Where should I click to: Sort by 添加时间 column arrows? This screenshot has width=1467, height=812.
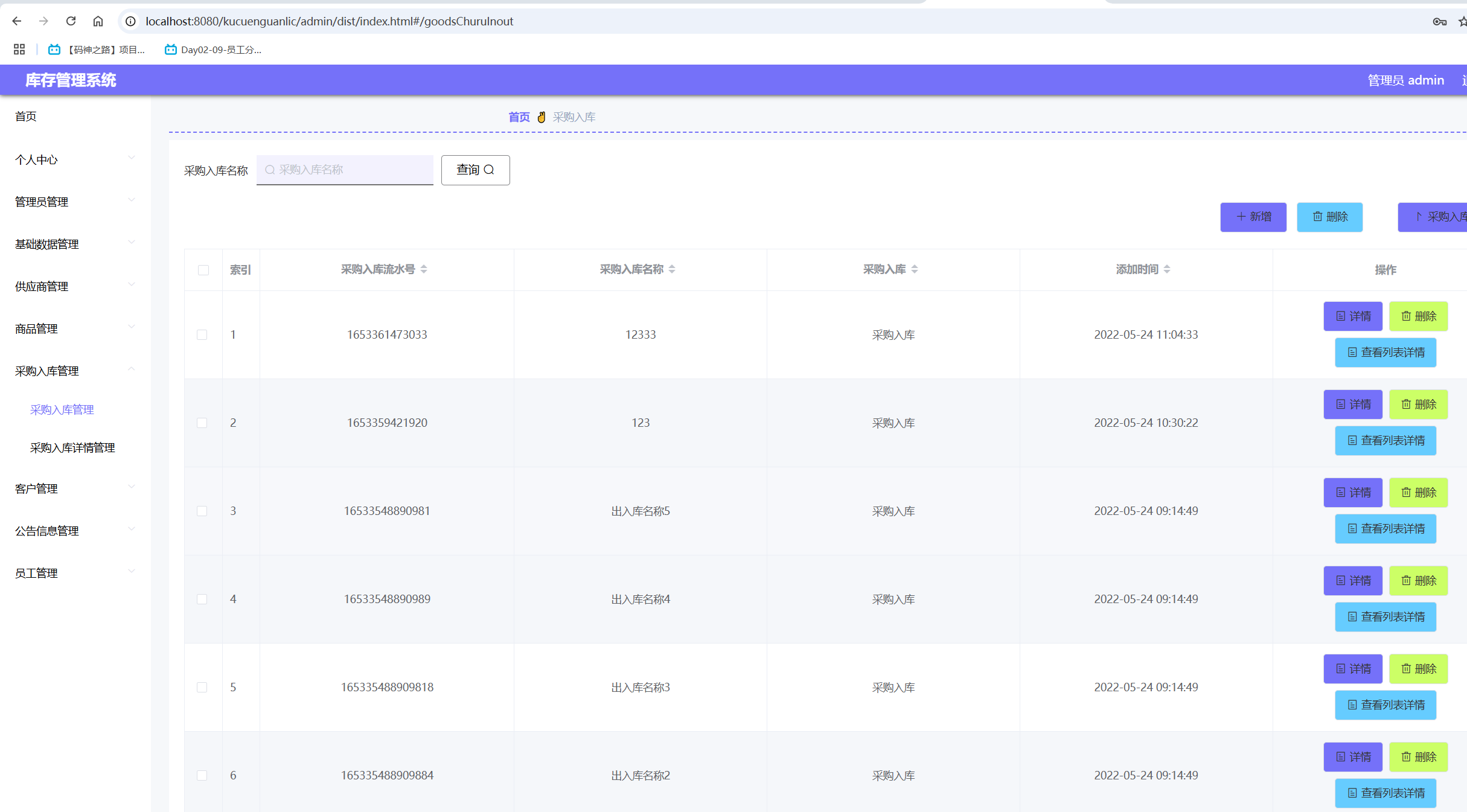(x=1167, y=269)
